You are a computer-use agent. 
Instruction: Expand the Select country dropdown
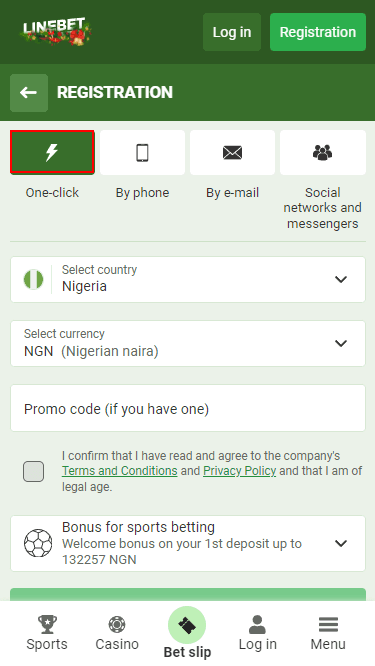188,279
